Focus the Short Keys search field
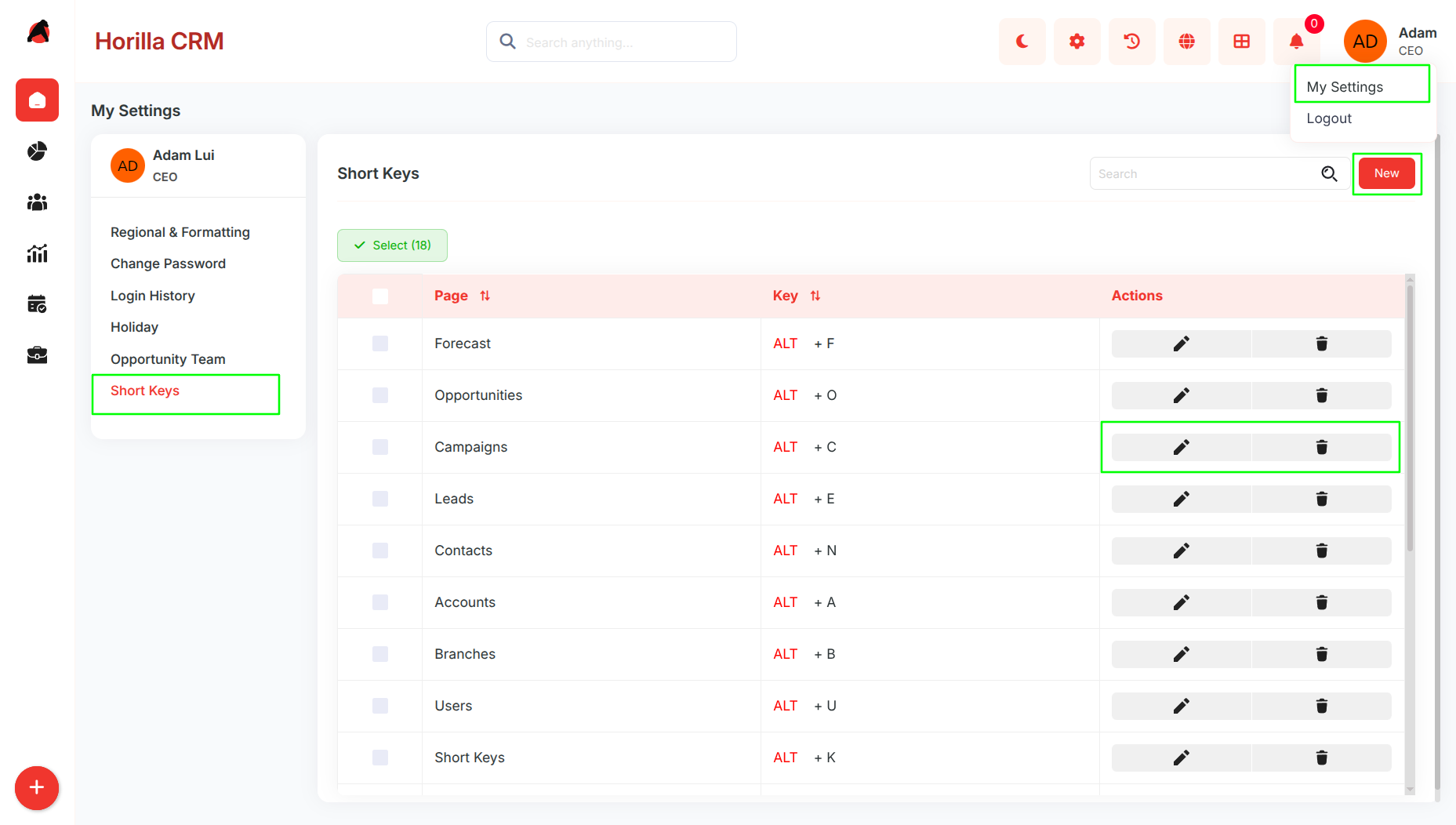This screenshot has width=1456, height=825. [1219, 173]
